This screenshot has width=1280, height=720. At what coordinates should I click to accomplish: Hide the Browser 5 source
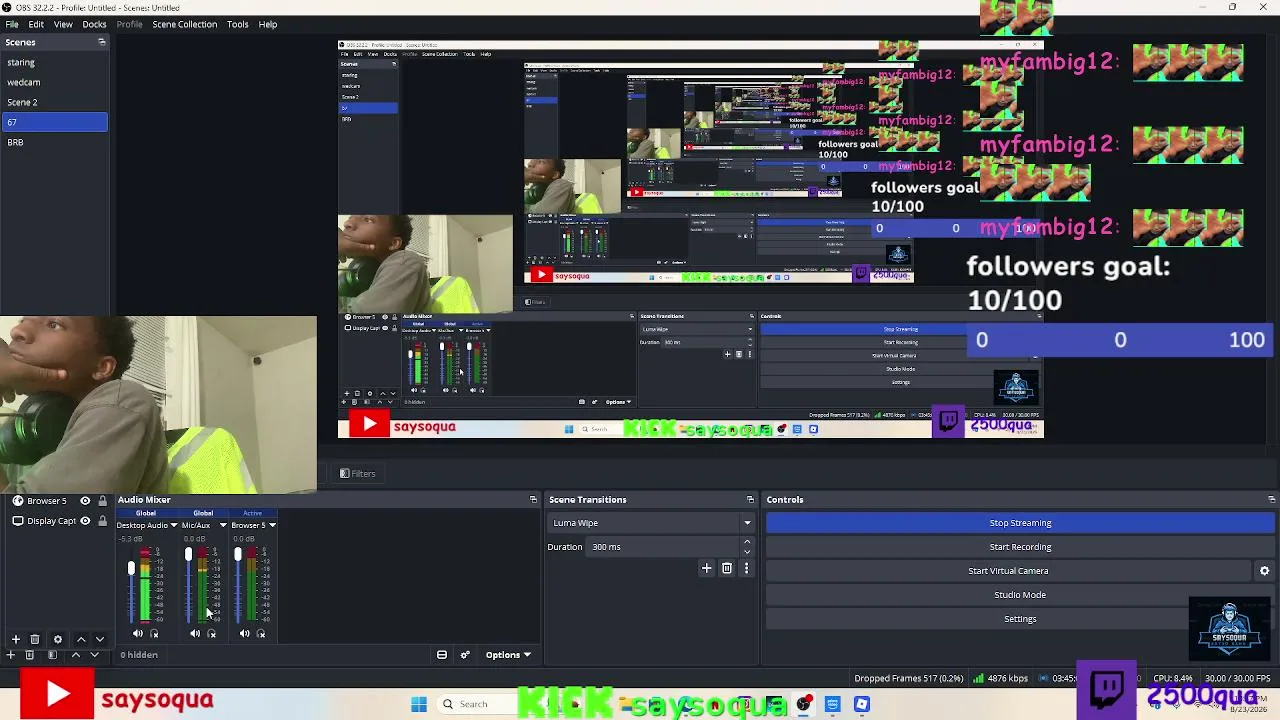click(x=85, y=501)
